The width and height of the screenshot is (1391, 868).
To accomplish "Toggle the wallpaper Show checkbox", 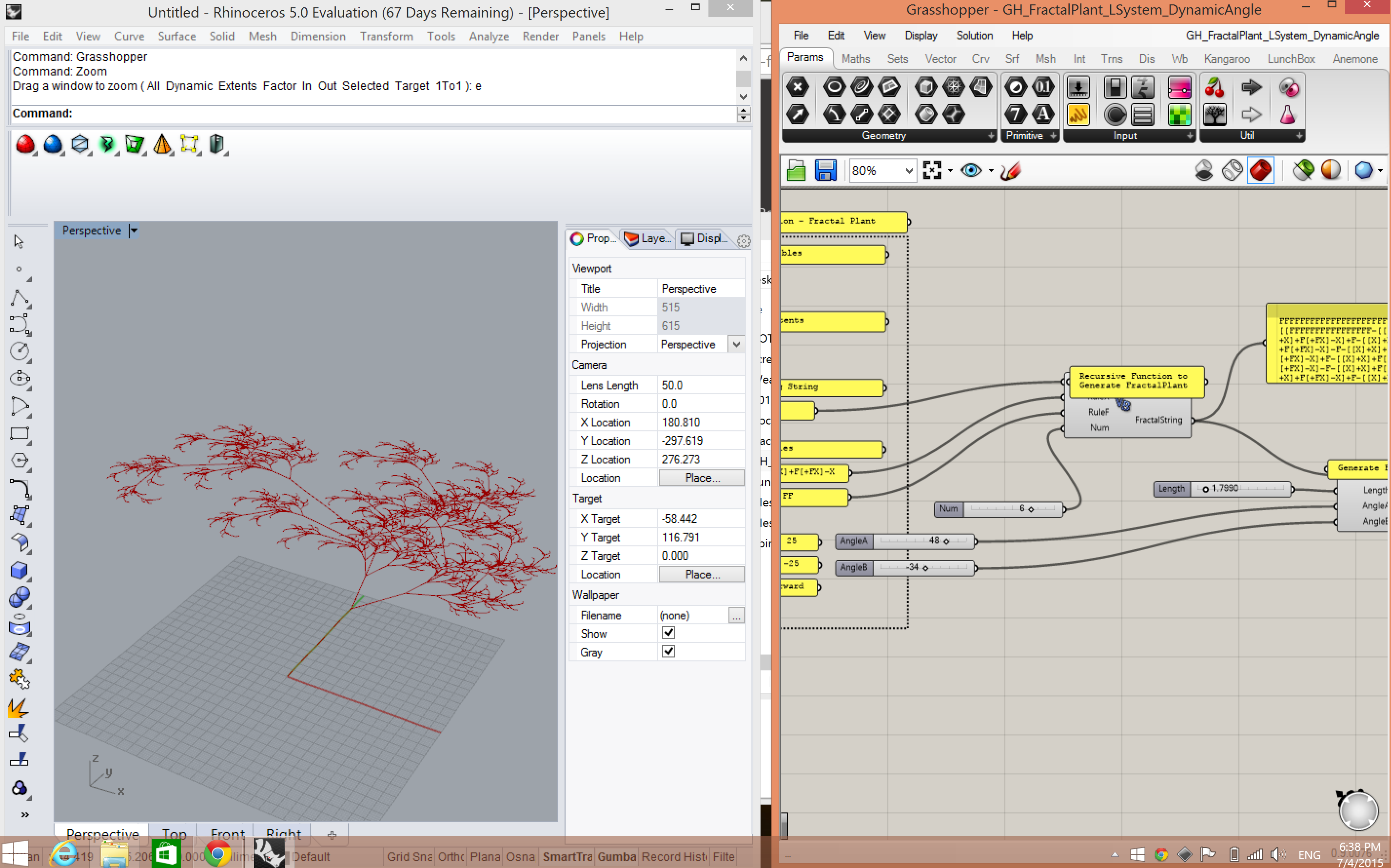I will pos(668,633).
